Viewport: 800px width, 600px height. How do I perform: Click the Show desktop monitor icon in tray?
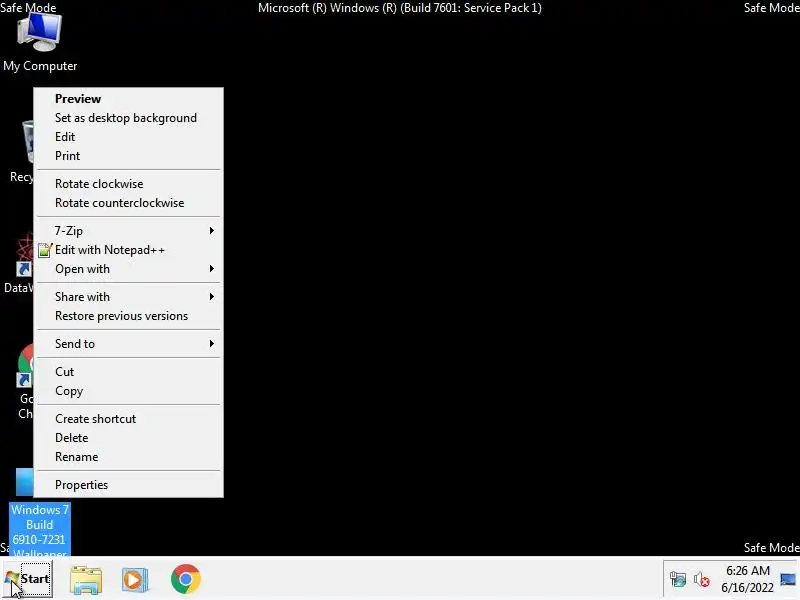(788, 580)
